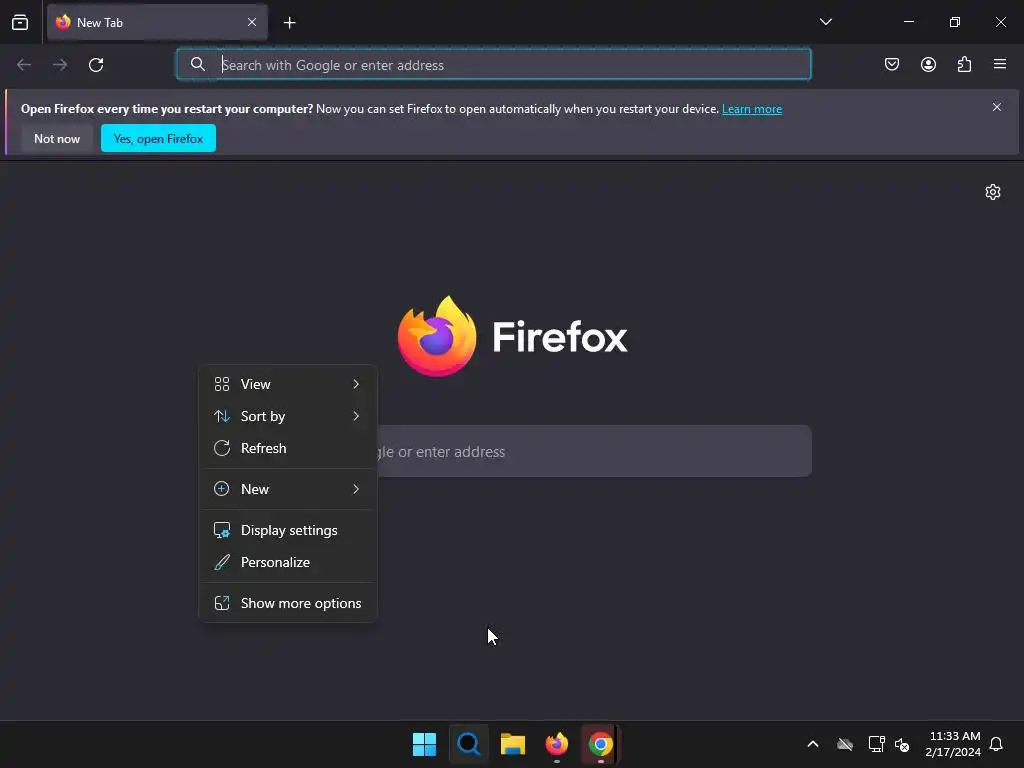Choose Not now on notification

pos(57,138)
